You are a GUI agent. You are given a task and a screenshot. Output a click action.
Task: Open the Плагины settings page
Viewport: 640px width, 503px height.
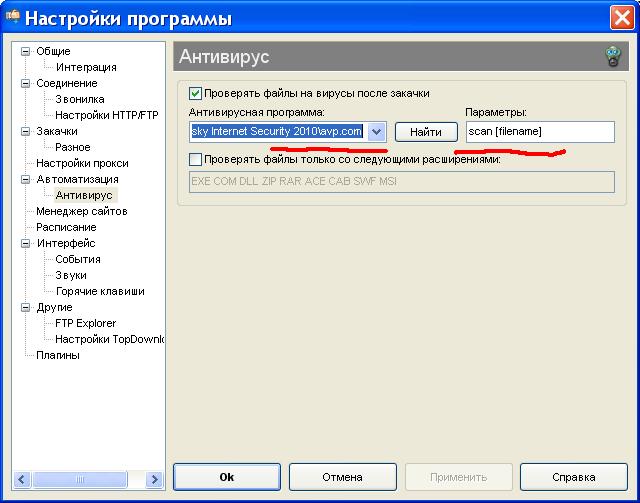pyautogui.click(x=58, y=356)
